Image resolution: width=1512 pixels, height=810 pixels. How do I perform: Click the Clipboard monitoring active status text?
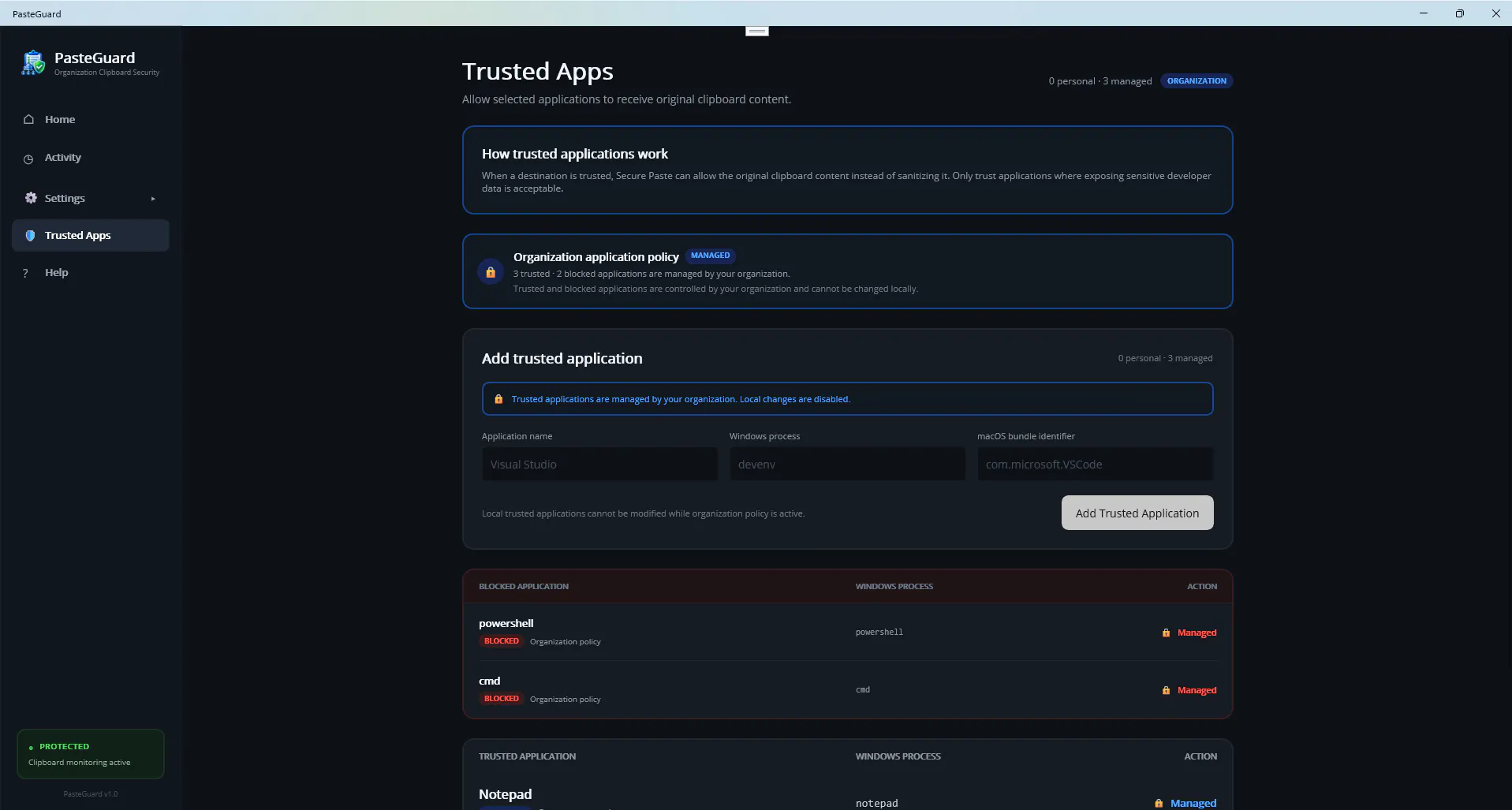(x=80, y=763)
